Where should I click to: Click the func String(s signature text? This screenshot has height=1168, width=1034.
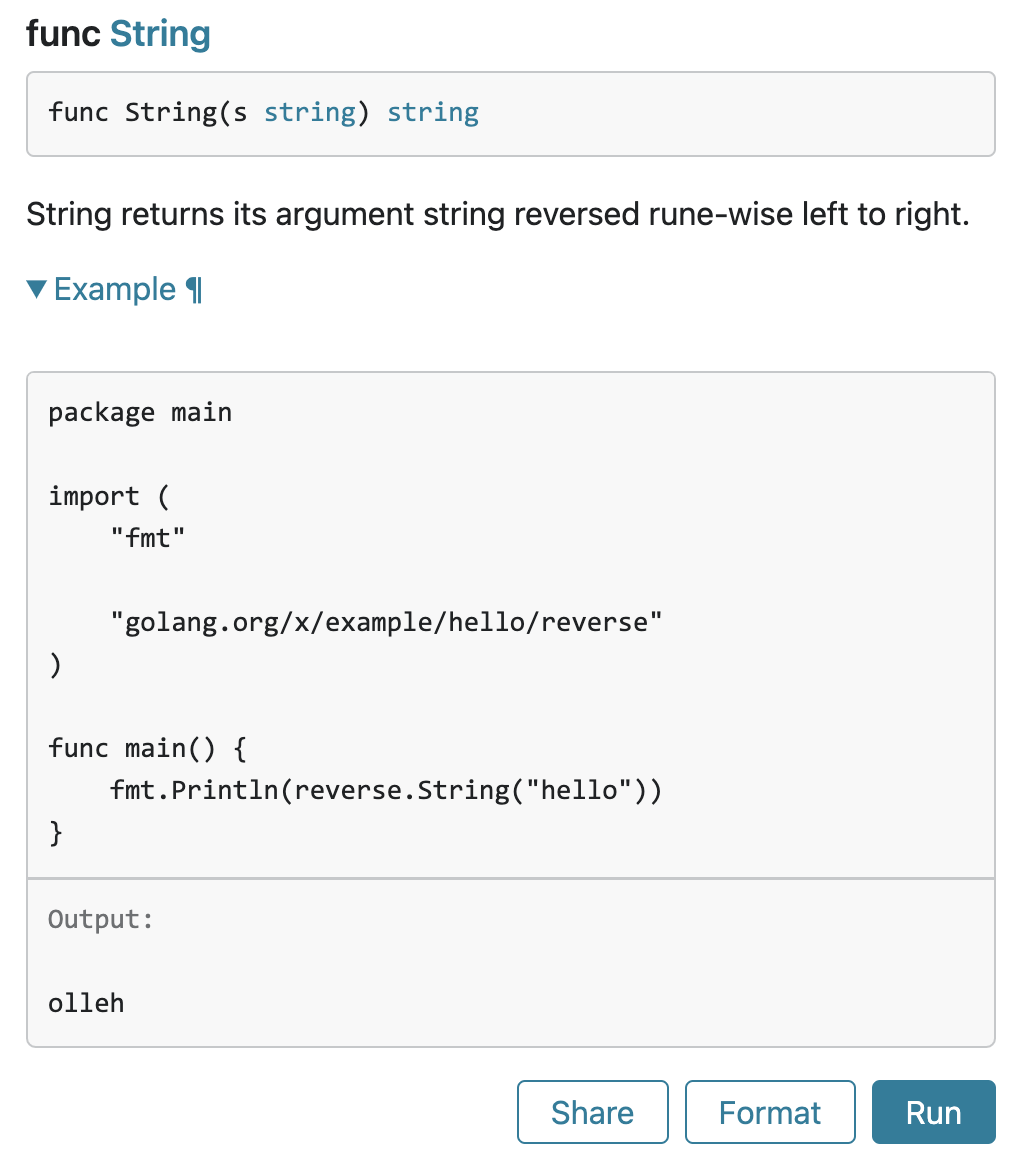pos(148,112)
